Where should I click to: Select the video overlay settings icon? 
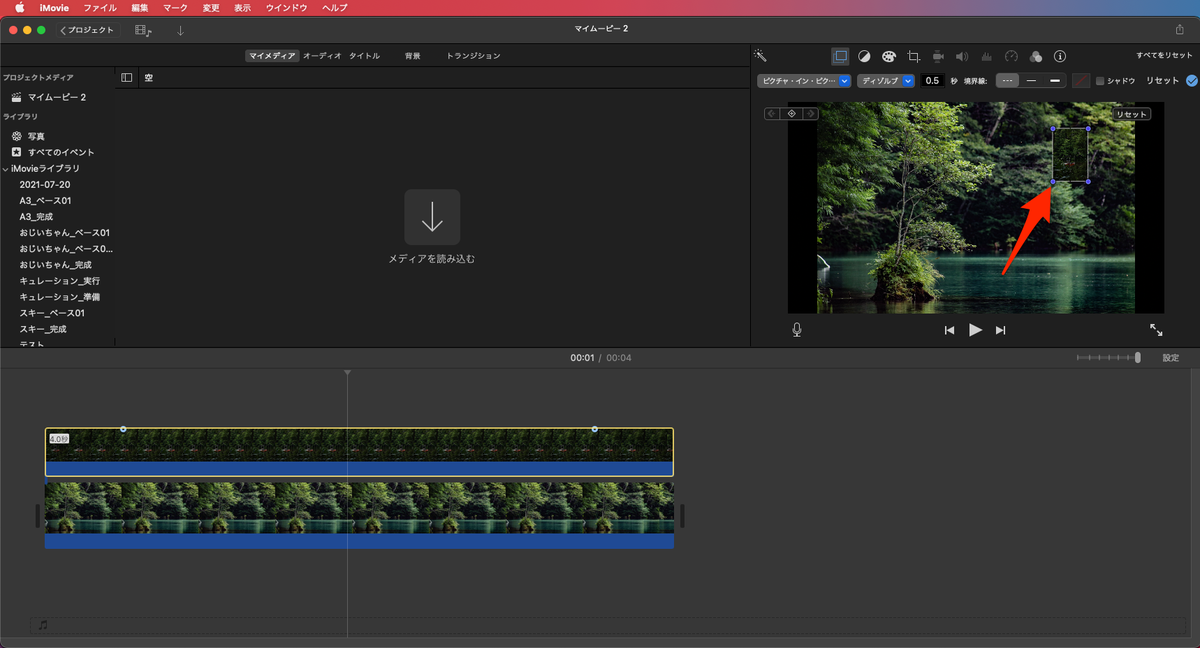coord(841,56)
